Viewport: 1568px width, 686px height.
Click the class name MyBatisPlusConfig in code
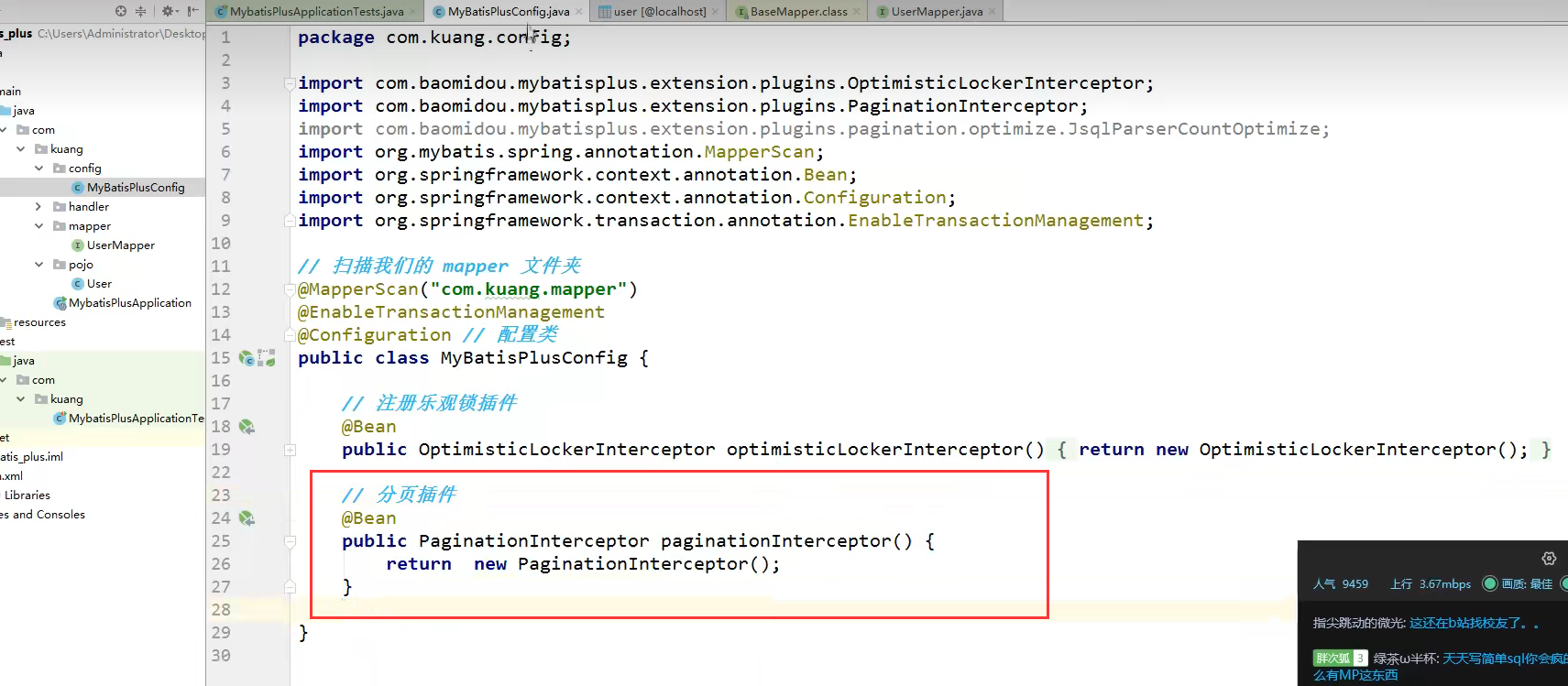click(x=534, y=358)
